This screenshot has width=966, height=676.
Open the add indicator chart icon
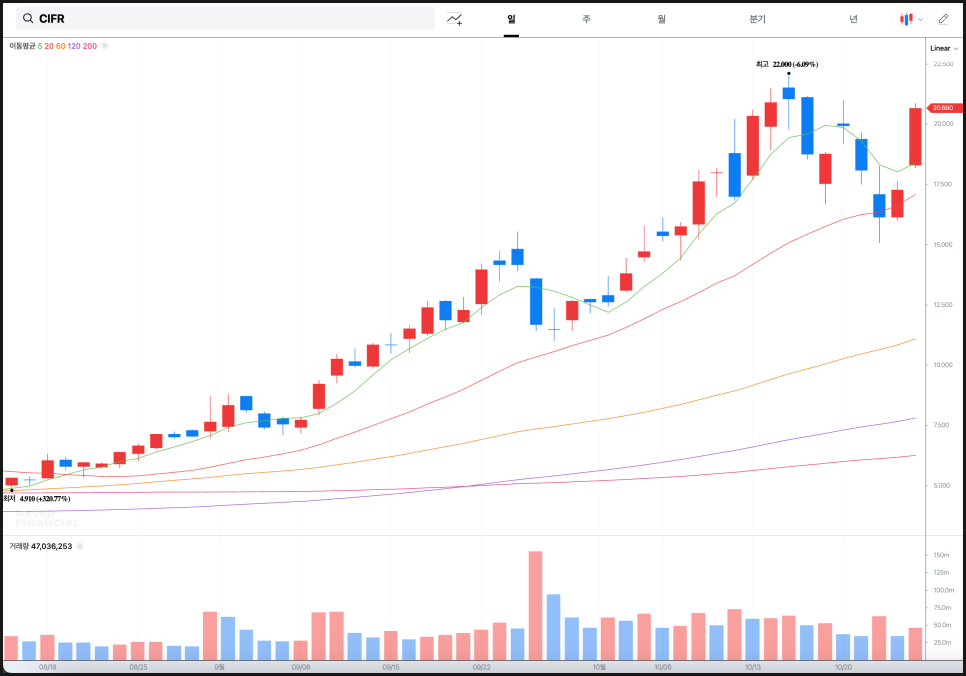click(455, 19)
